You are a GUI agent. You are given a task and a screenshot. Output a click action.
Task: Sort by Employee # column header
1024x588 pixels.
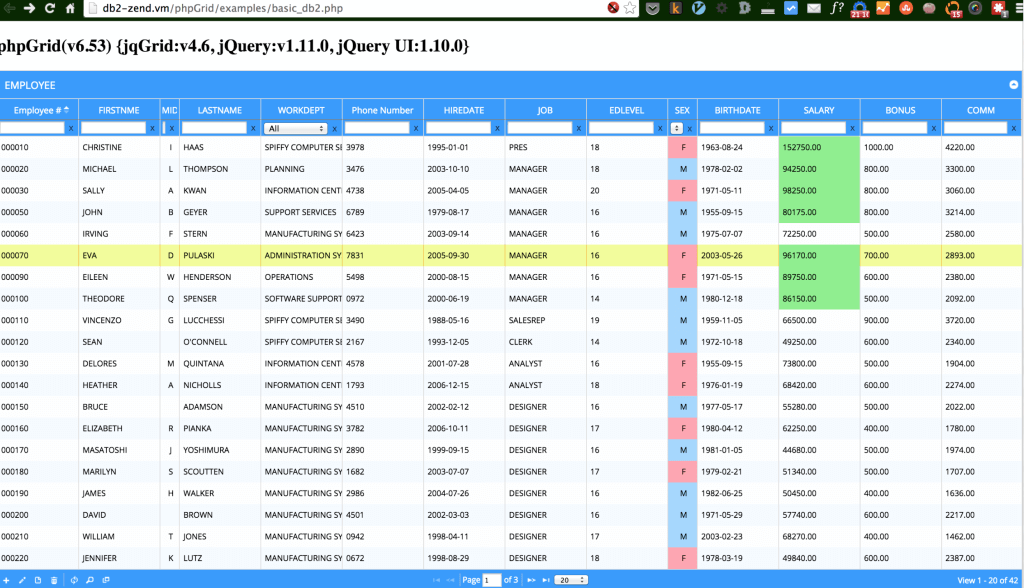click(39, 110)
